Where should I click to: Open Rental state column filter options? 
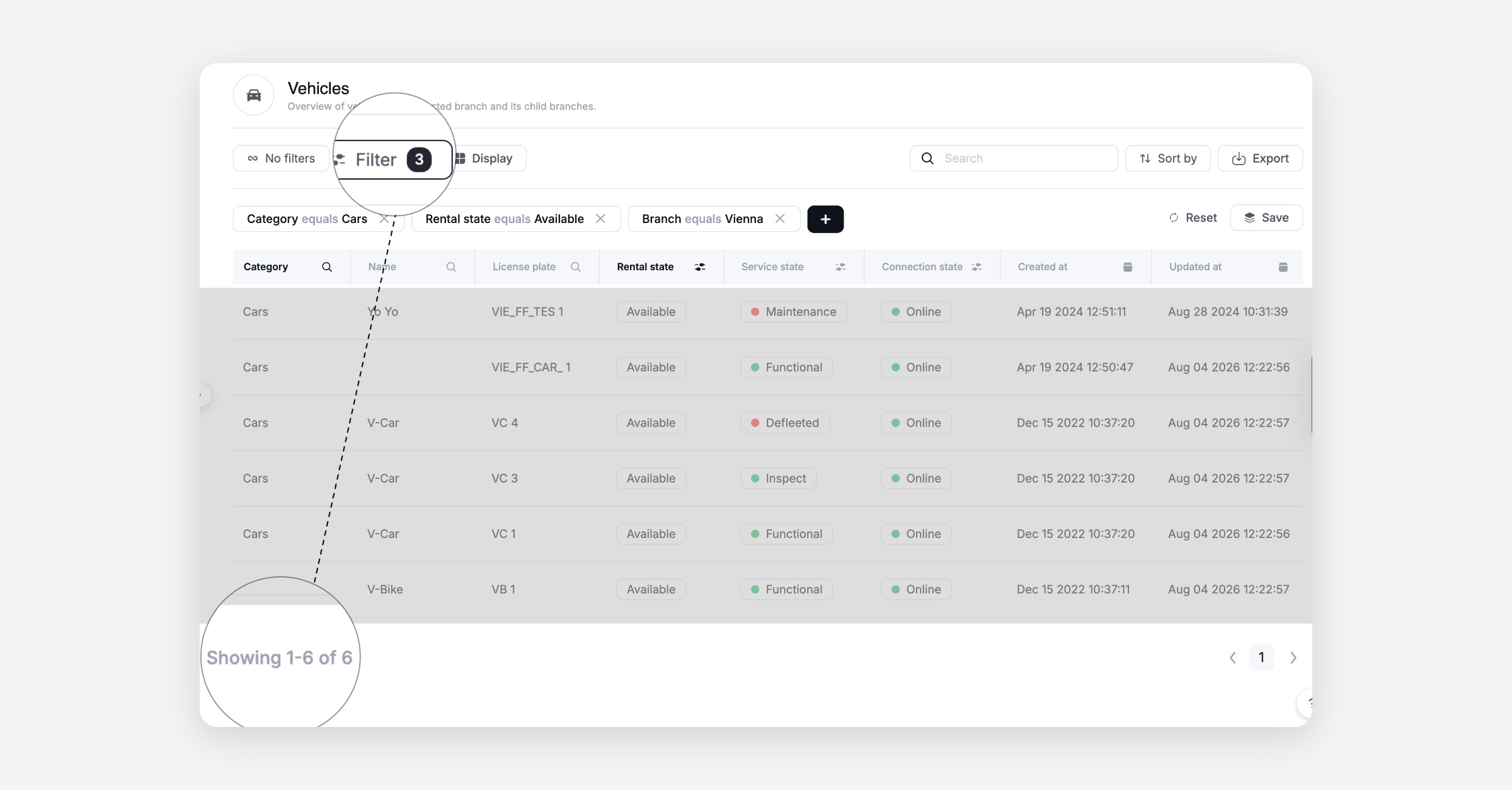click(700, 267)
